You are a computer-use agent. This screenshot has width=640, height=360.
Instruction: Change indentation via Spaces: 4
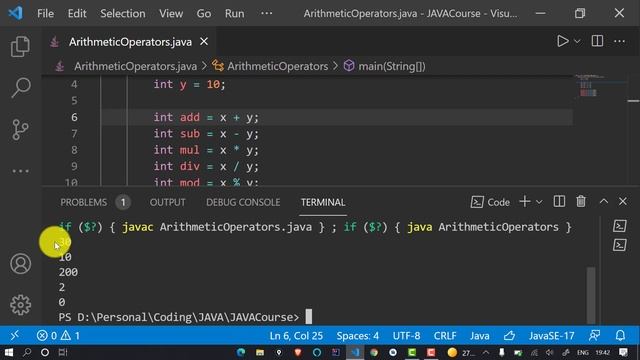(358, 336)
